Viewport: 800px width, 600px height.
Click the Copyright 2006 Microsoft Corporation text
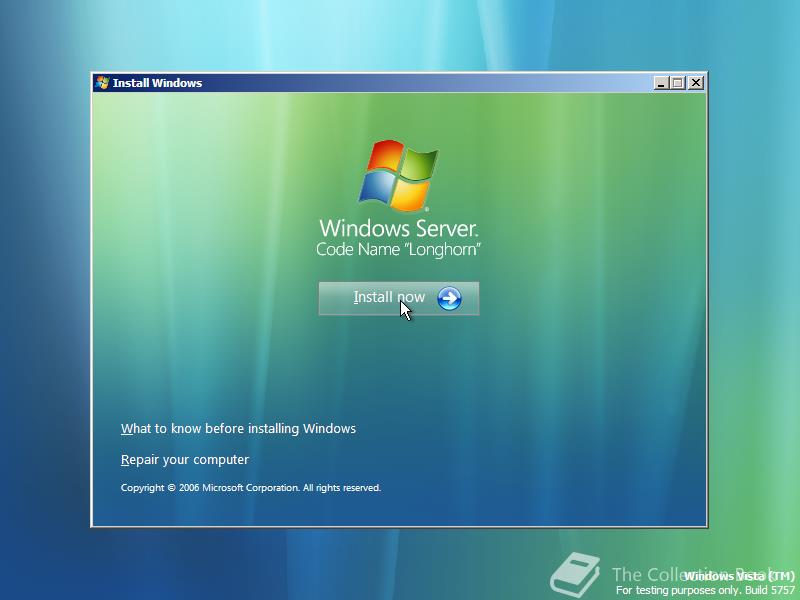pos(251,488)
